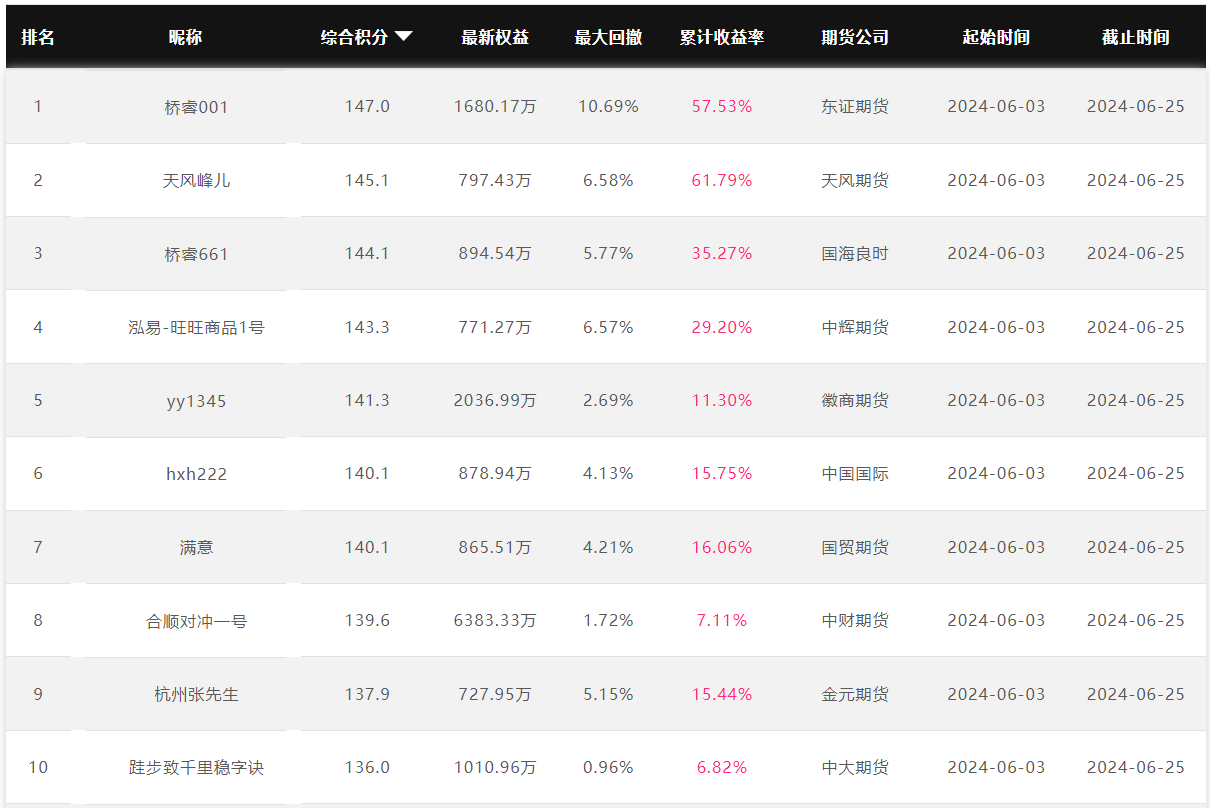The height and width of the screenshot is (808, 1210).
Task: Click the return rate 16.06%
Action: [722, 547]
